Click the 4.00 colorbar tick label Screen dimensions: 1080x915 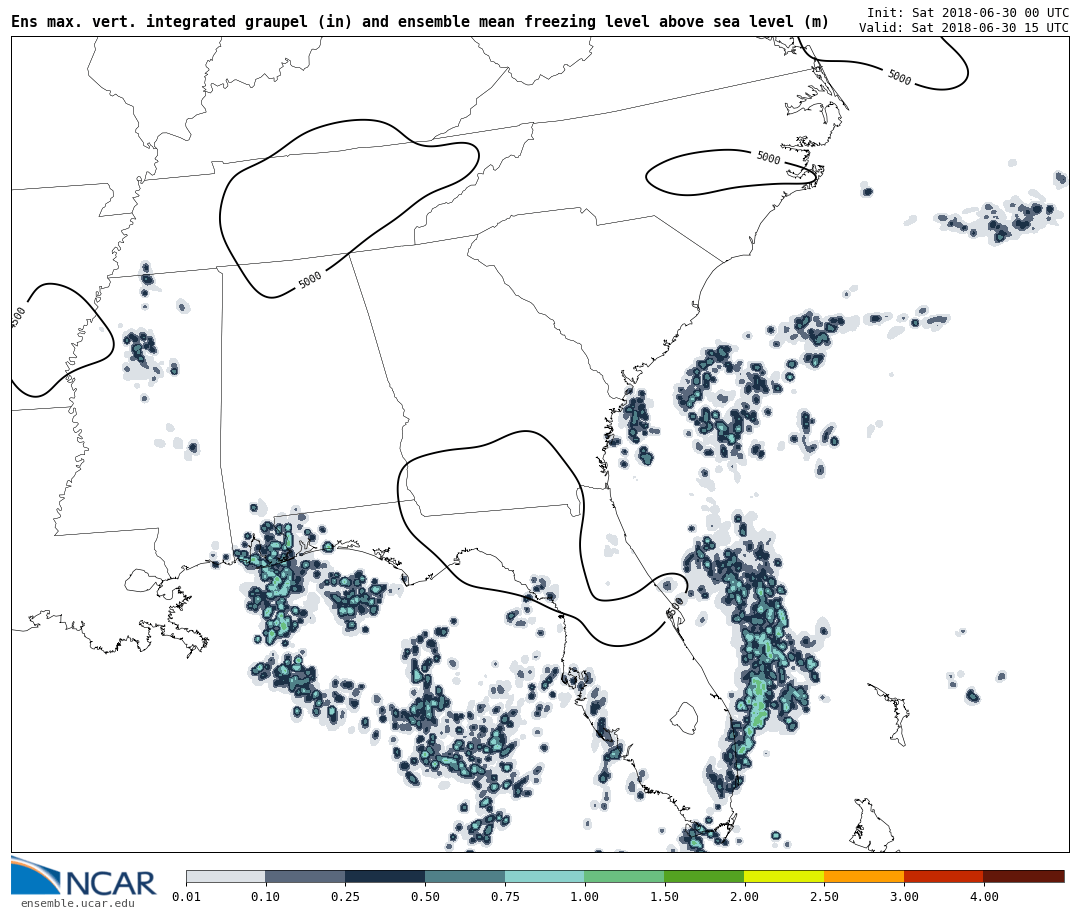[984, 896]
